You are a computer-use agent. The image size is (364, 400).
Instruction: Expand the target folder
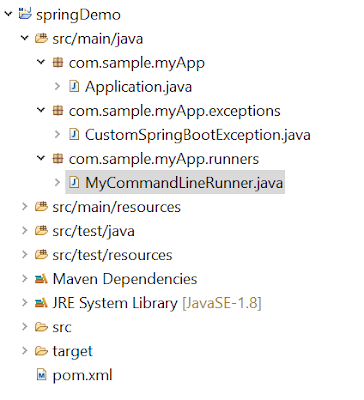click(25, 351)
